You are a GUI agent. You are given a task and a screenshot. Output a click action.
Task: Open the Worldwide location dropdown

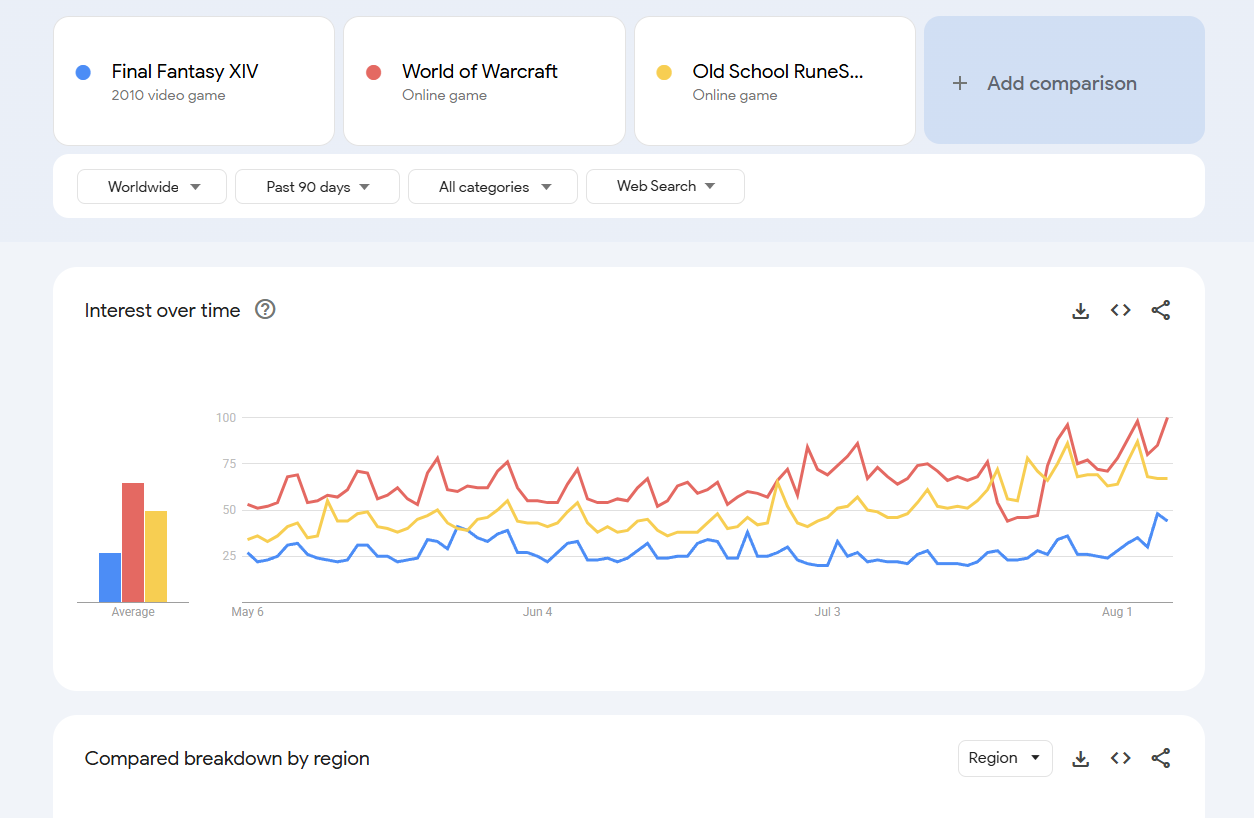[x=152, y=187]
